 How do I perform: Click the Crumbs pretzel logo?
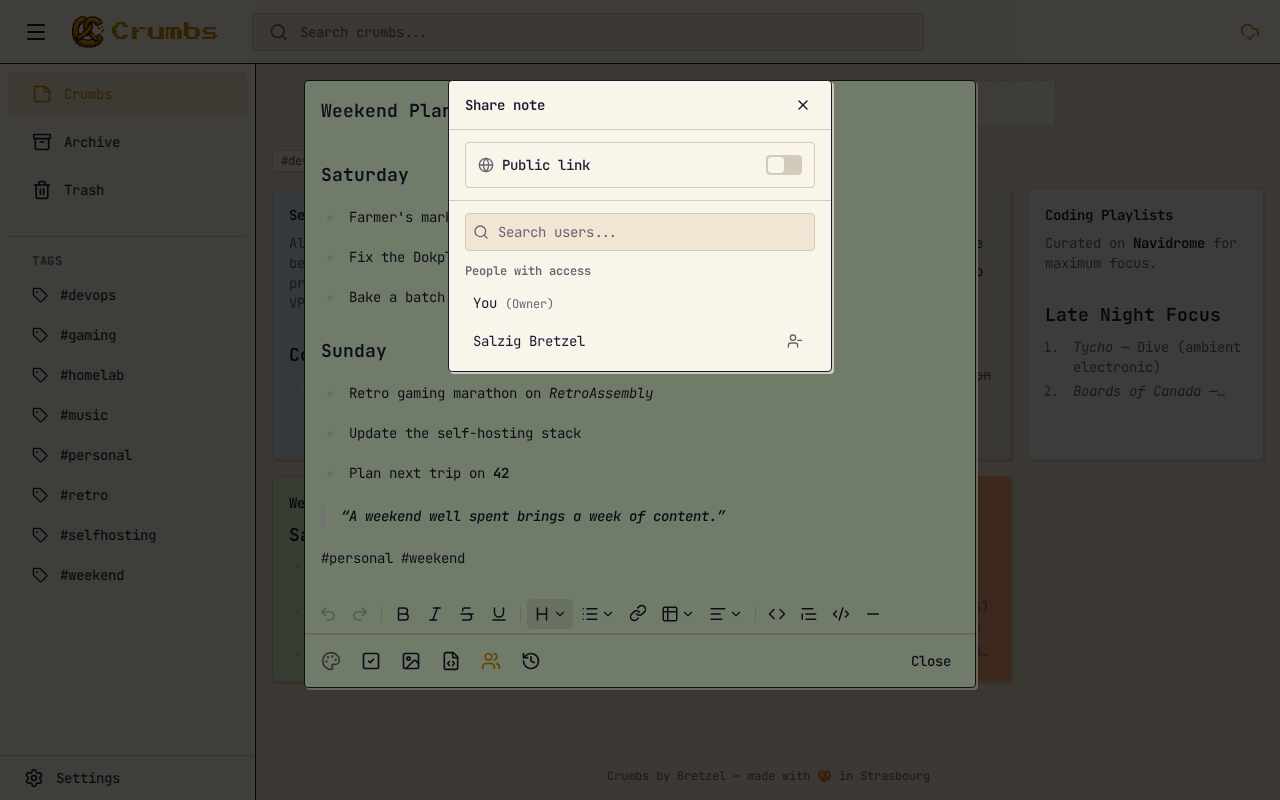[x=88, y=32]
